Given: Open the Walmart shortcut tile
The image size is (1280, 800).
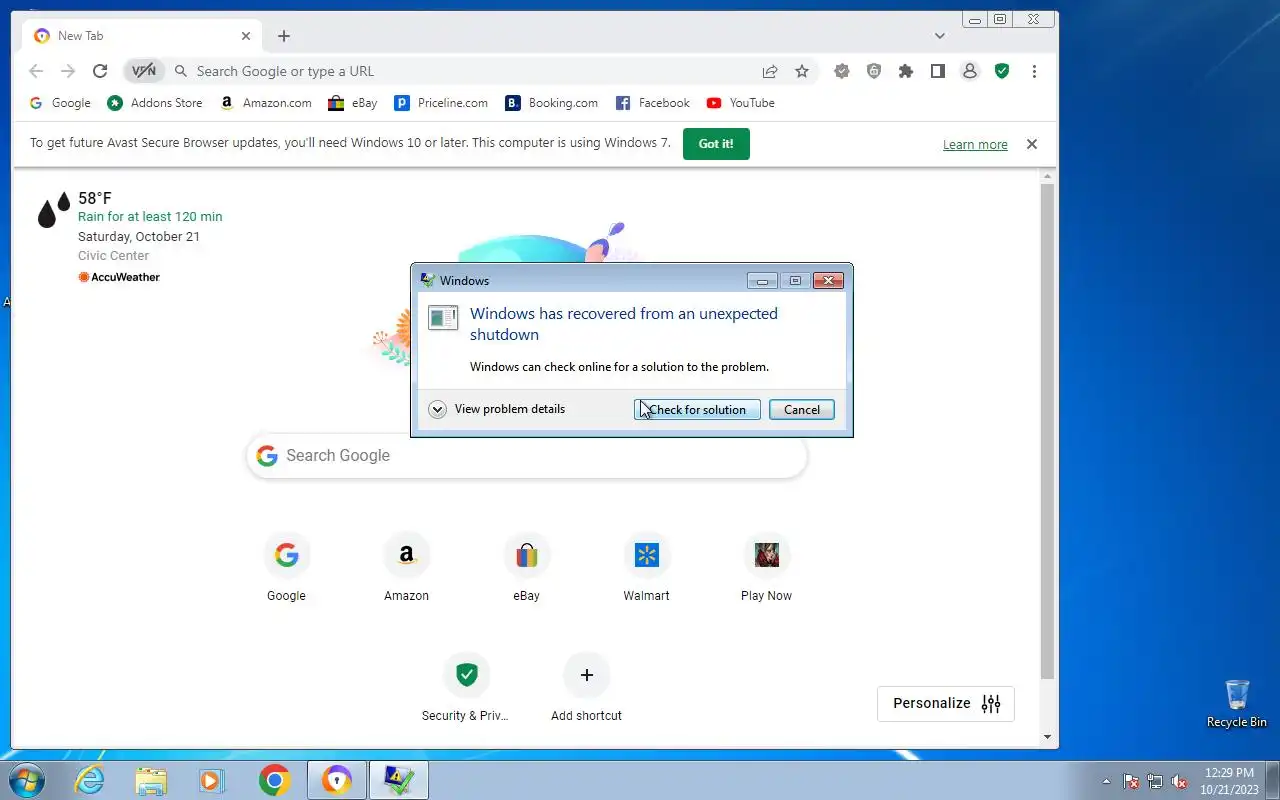Looking at the screenshot, I should pos(647,568).
